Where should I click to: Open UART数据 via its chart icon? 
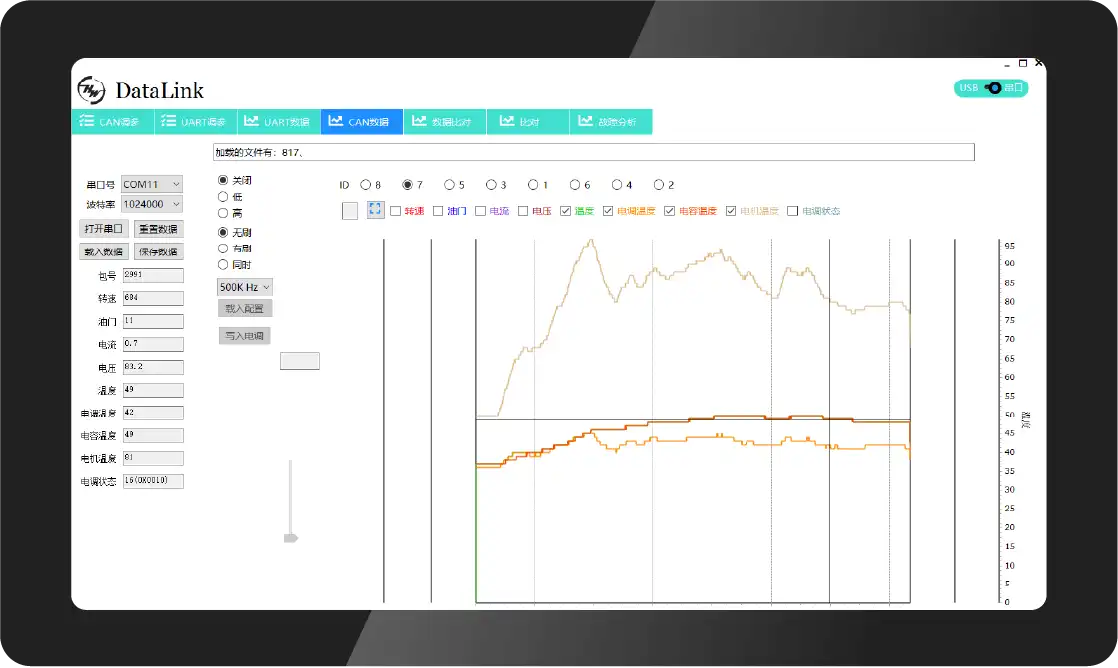[x=251, y=121]
